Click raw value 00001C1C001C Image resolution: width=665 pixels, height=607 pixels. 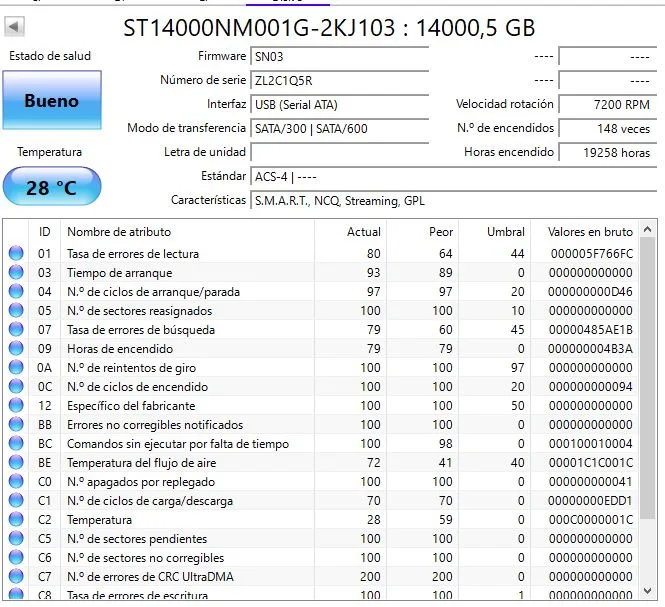point(590,463)
